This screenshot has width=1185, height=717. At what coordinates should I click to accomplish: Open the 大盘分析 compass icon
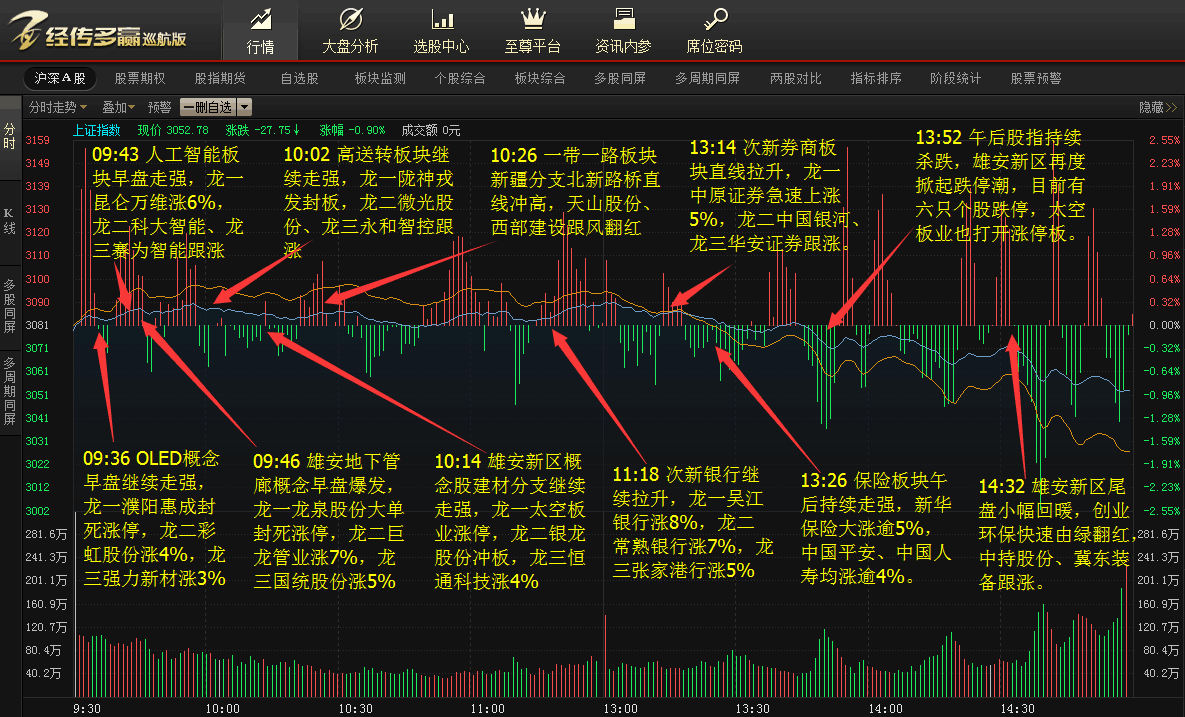pyautogui.click(x=351, y=18)
